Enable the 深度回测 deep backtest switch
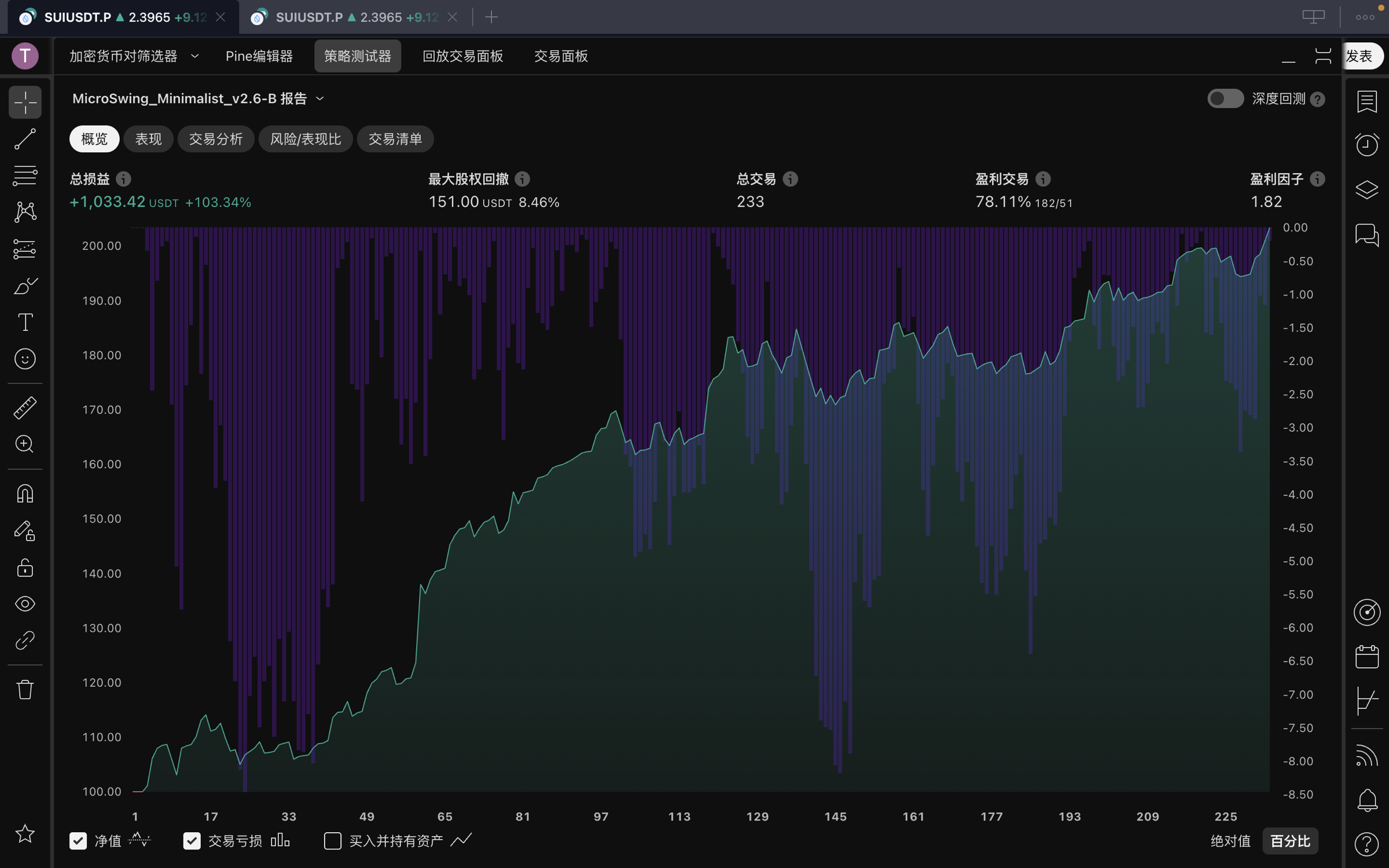The height and width of the screenshot is (868, 1389). click(1225, 99)
